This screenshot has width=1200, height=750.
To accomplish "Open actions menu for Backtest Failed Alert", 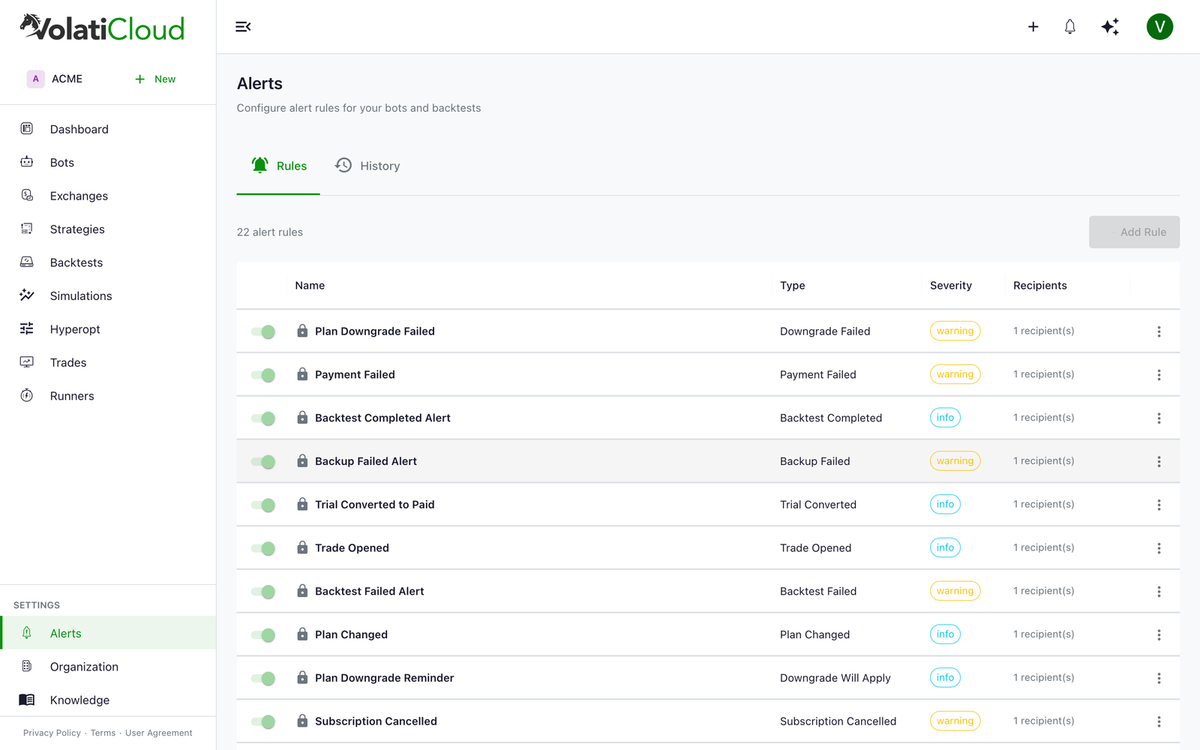I will (x=1159, y=591).
